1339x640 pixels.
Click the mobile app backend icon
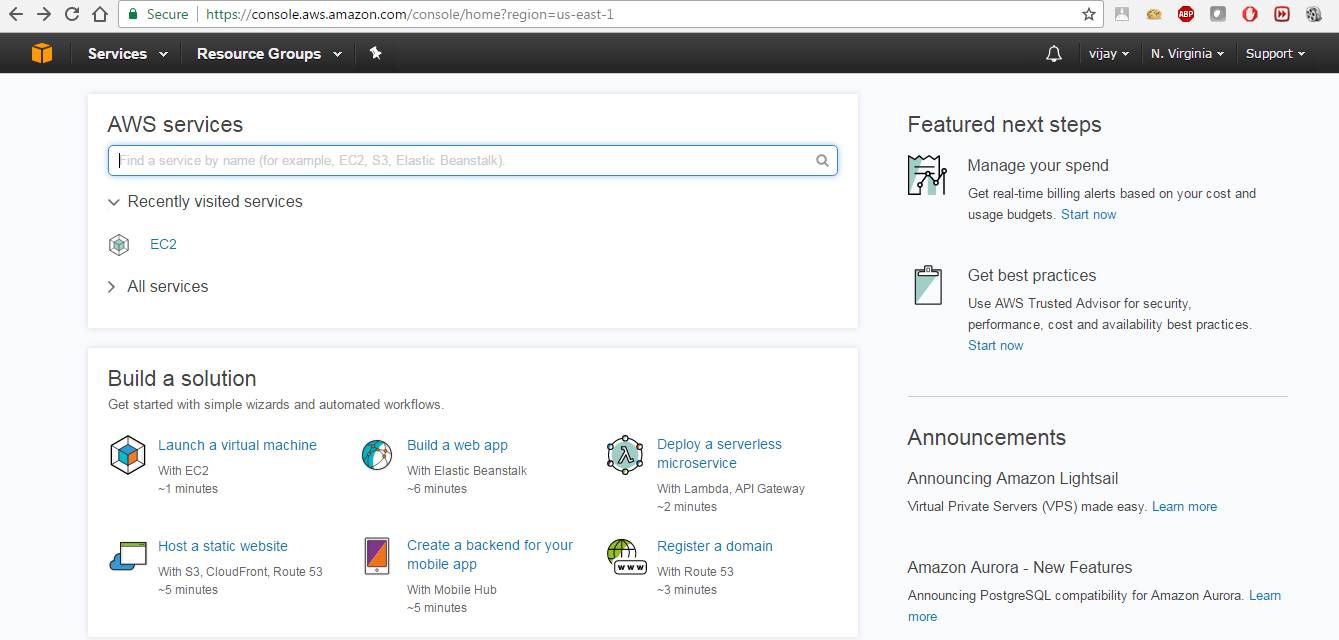(377, 556)
